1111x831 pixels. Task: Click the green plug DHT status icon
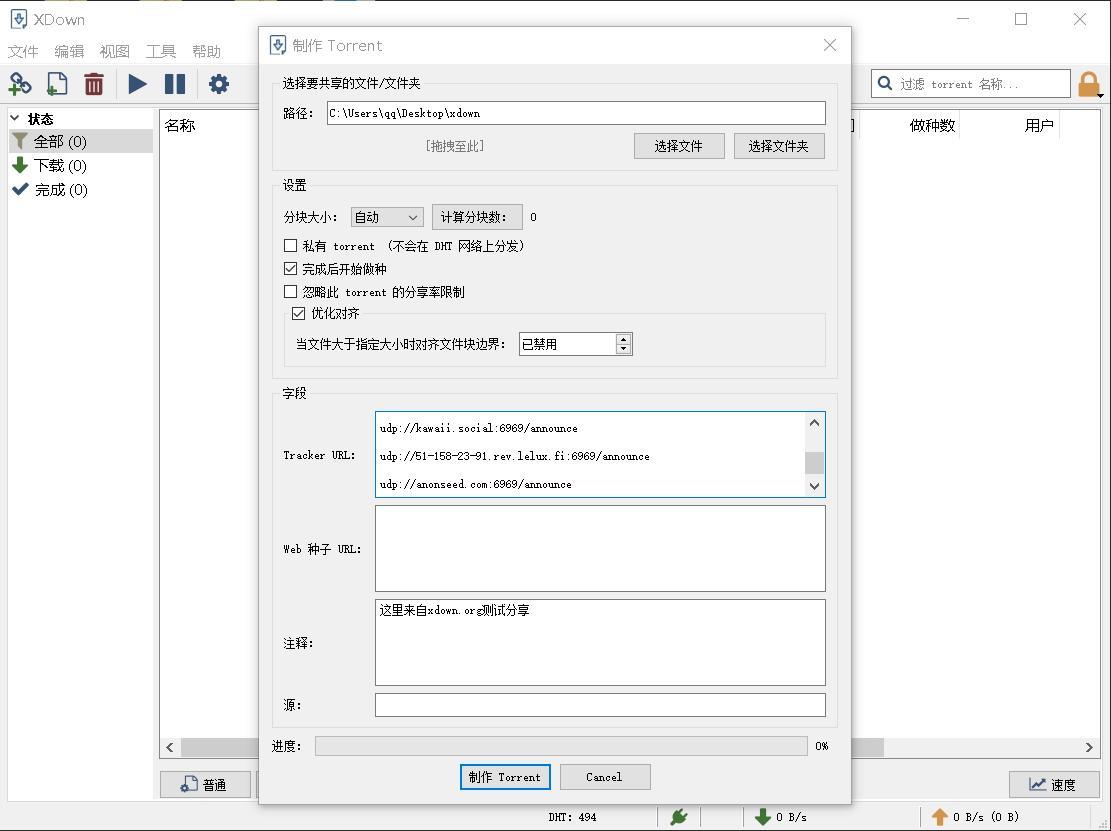tap(679, 817)
